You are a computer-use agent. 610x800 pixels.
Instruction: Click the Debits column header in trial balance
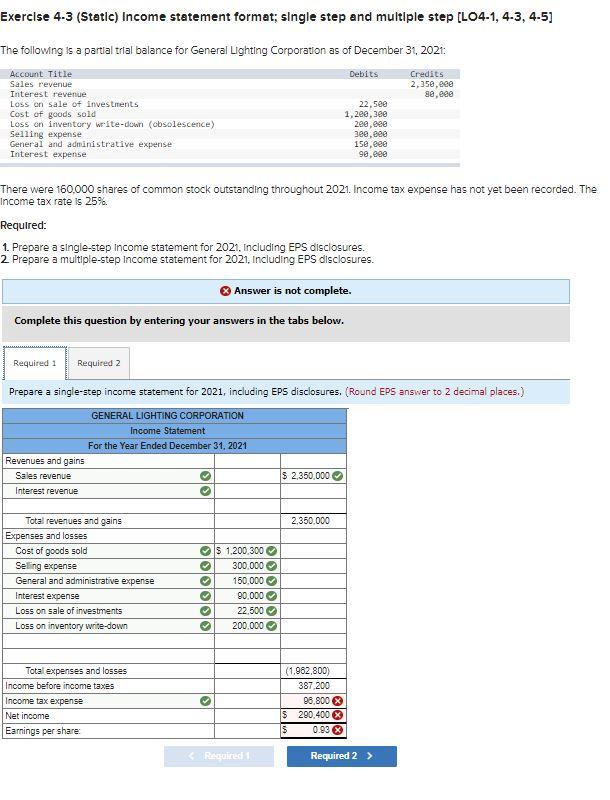pos(364,74)
